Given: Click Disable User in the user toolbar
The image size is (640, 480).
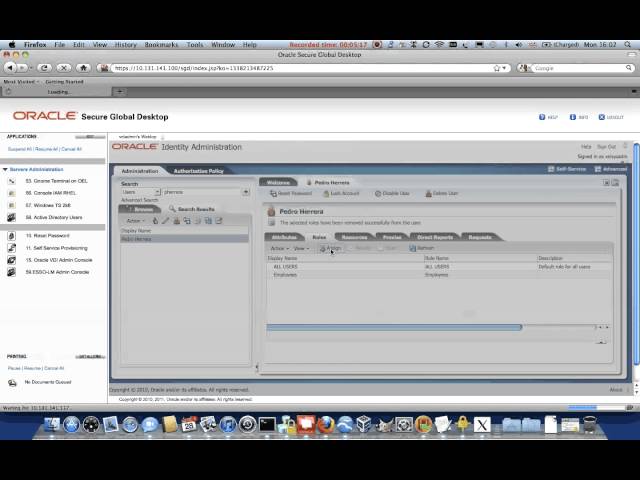Looking at the screenshot, I should pos(392,193).
